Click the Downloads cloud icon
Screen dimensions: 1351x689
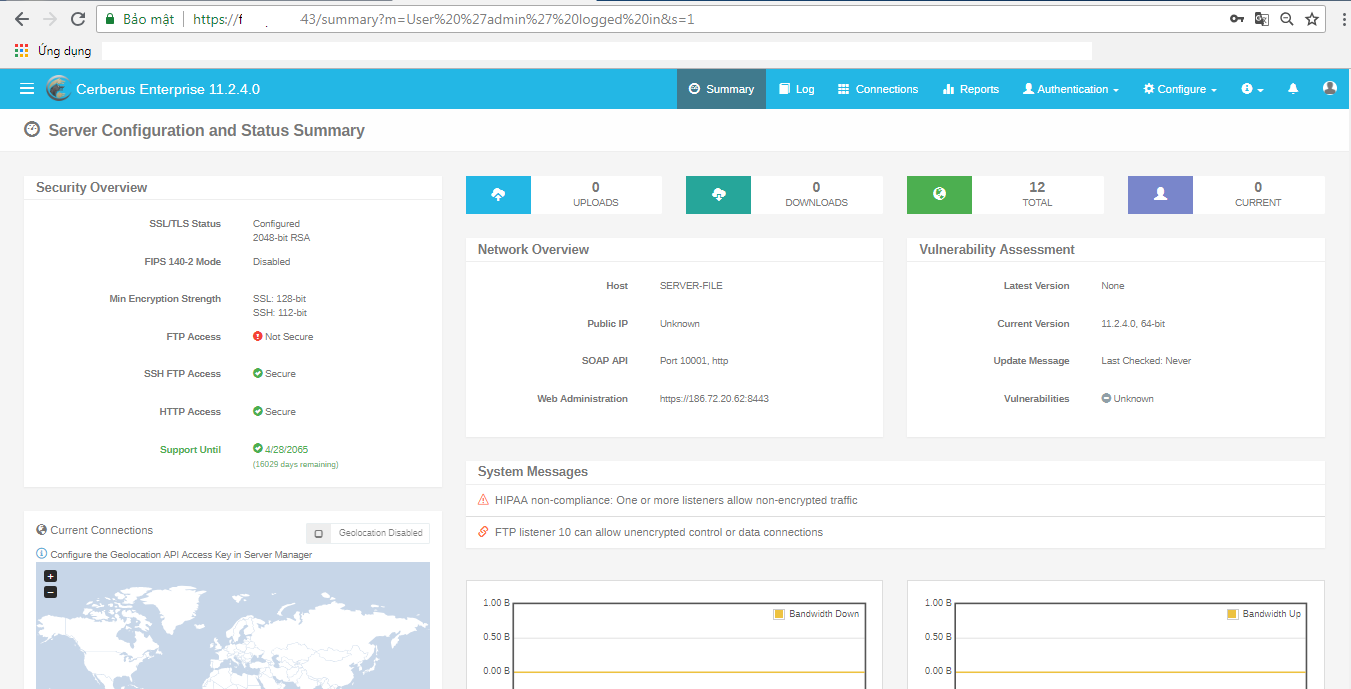pos(718,194)
